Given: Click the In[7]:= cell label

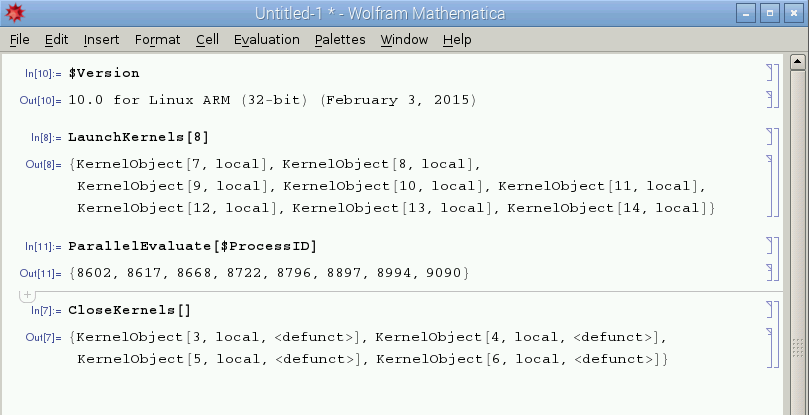Looking at the screenshot, I should point(46,311).
